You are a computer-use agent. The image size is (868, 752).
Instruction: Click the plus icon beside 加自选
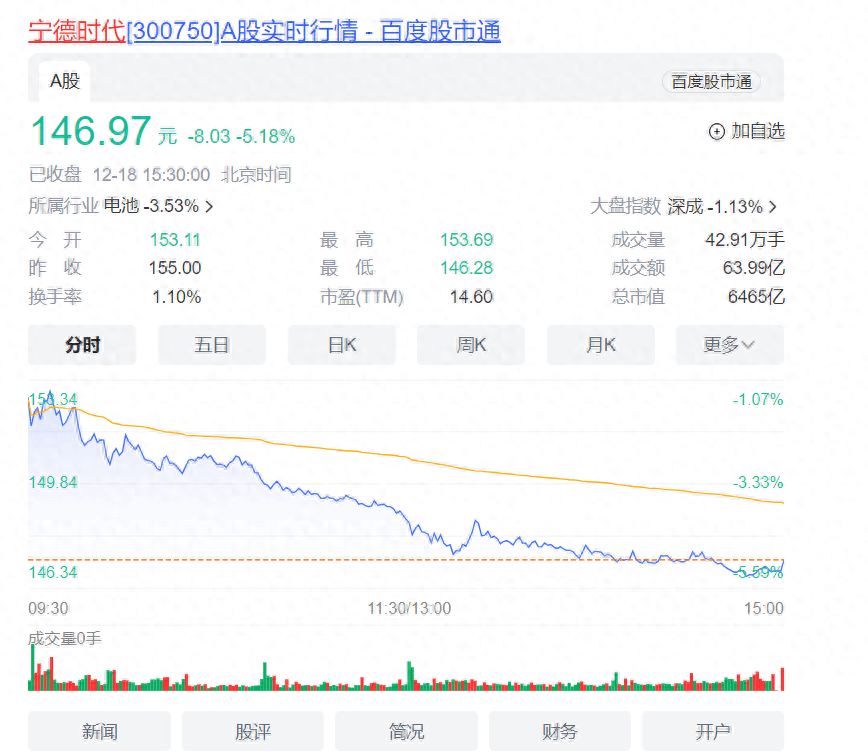[x=716, y=132]
